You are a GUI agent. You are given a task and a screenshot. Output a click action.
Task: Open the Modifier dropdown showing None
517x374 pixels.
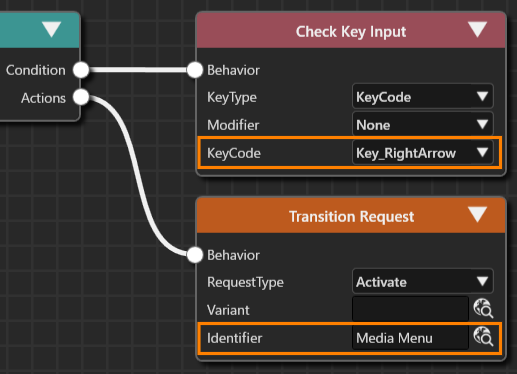click(x=423, y=125)
